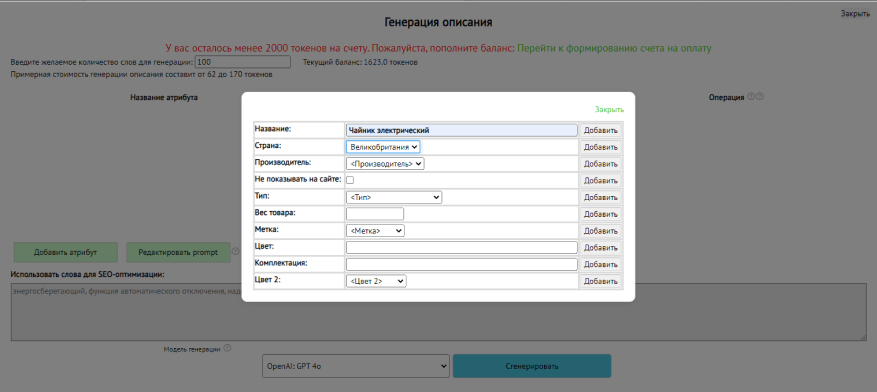Click the SEO words text area
This screenshot has height=392, width=877.
[439, 312]
